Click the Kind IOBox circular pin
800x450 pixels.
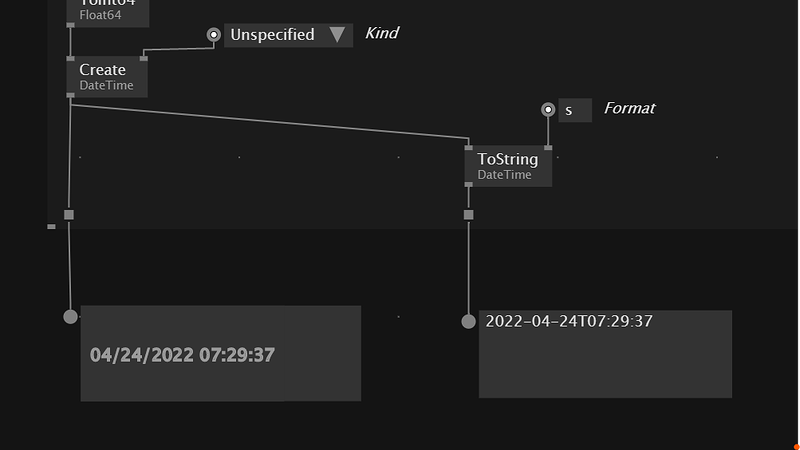pyautogui.click(x=214, y=35)
